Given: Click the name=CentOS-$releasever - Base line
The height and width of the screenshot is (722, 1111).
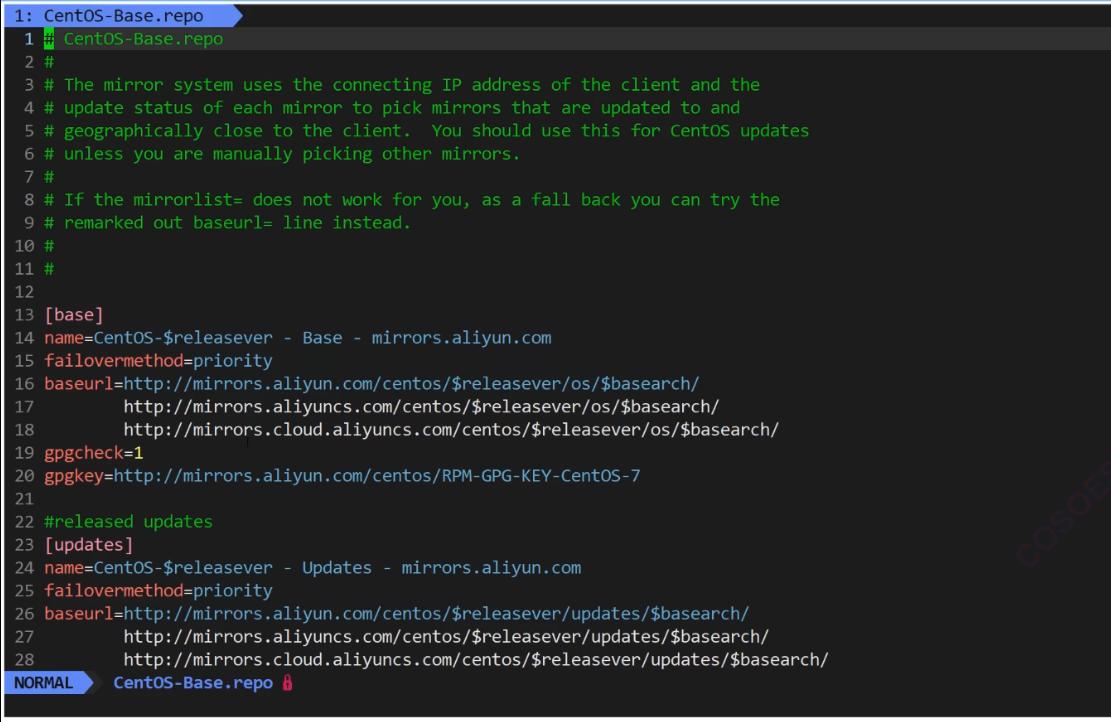Looking at the screenshot, I should click(298, 338).
